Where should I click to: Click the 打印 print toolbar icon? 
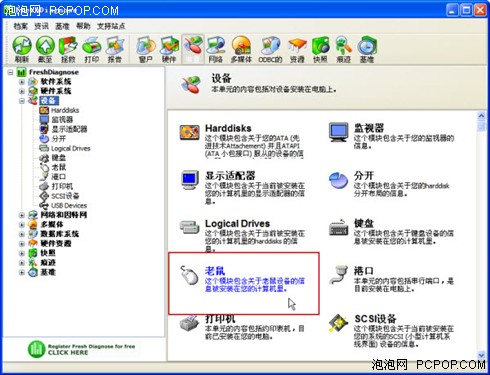point(92,49)
